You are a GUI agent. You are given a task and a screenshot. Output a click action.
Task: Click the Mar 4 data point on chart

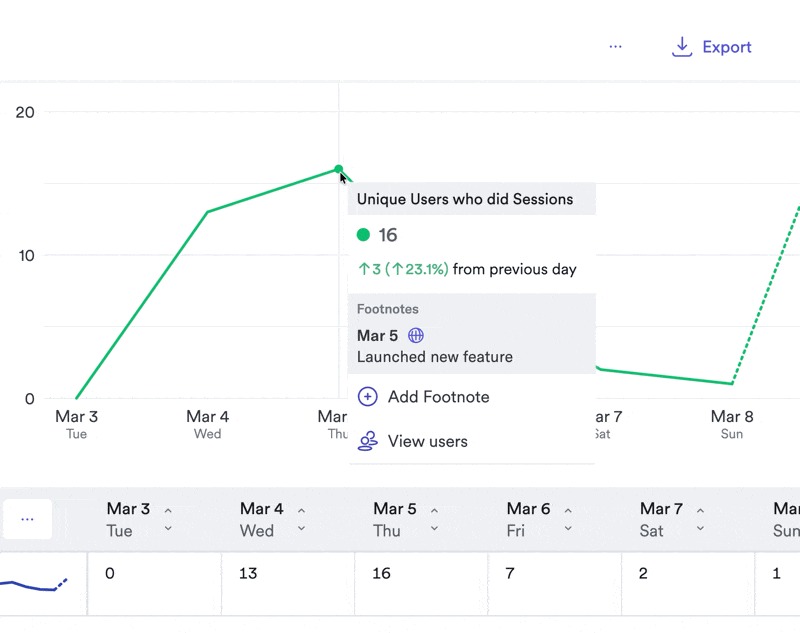coord(207,212)
